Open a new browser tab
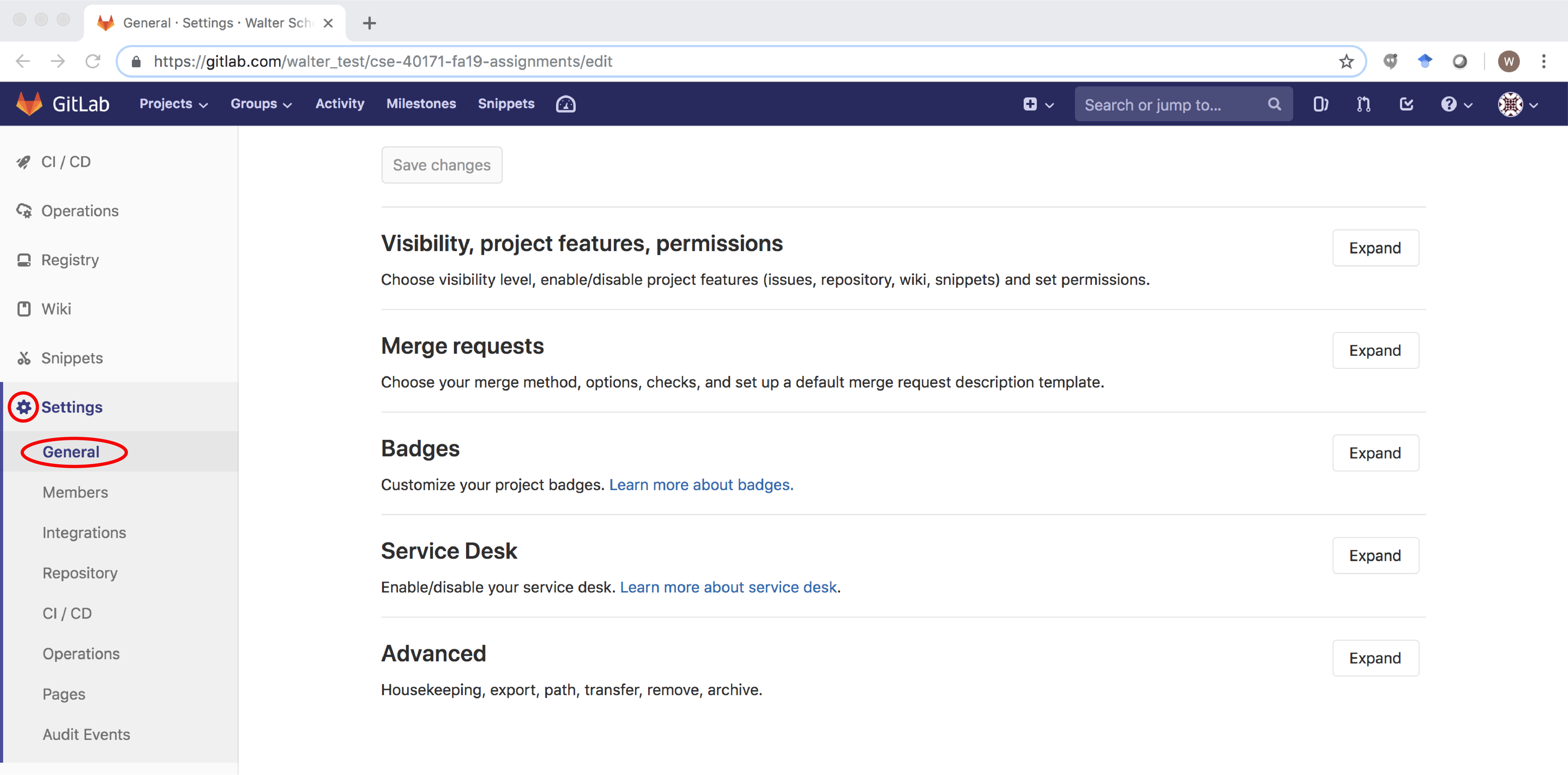 [x=369, y=23]
